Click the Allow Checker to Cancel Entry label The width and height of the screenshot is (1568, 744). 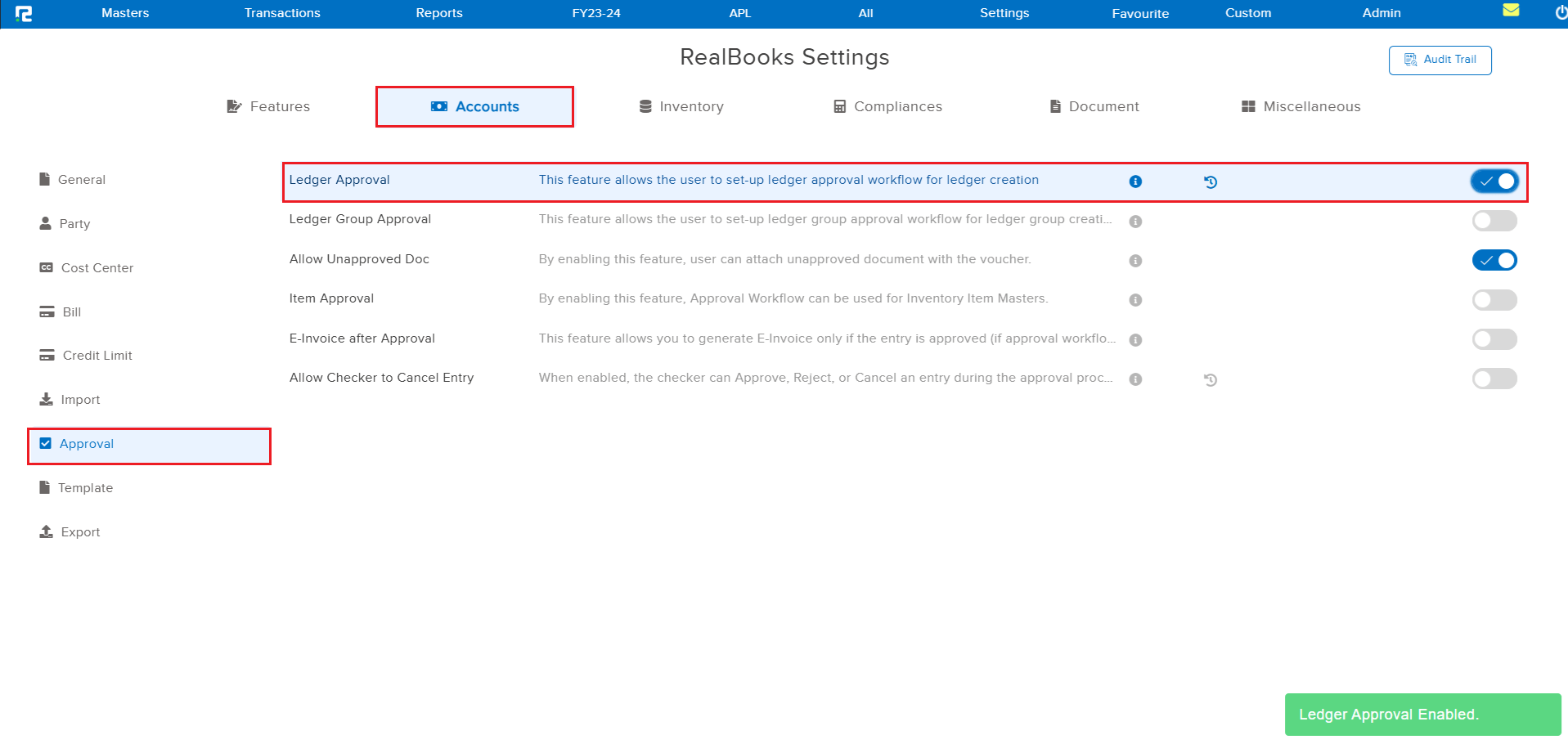[x=381, y=377]
